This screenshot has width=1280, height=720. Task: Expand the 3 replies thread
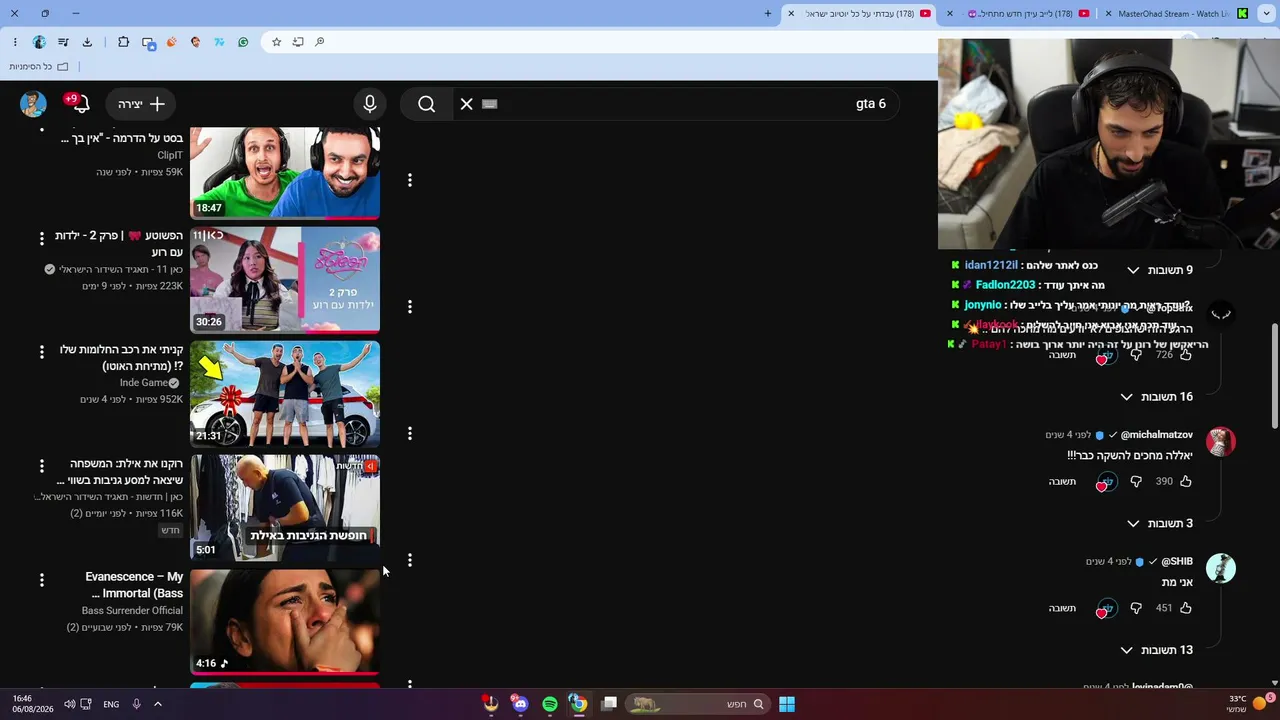pyautogui.click(x=1160, y=524)
